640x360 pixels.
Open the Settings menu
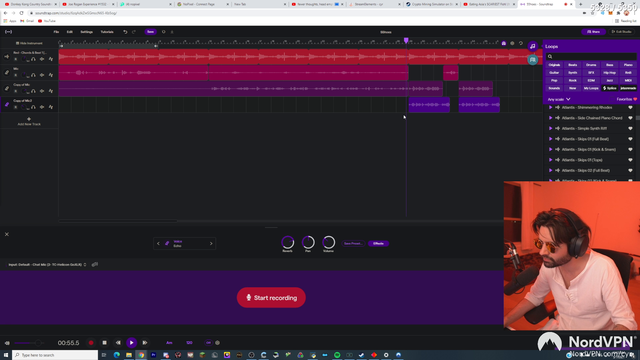coord(87,32)
